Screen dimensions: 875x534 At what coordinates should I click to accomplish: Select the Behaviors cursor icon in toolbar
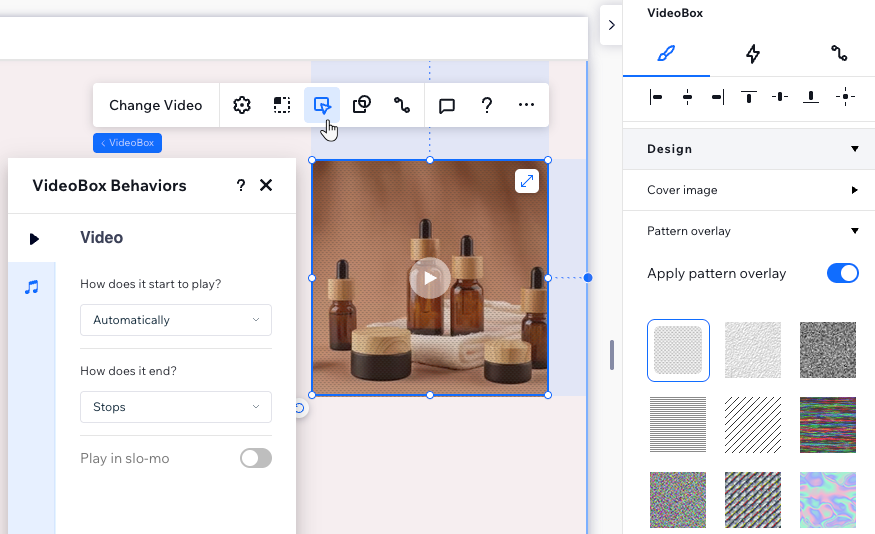pos(322,105)
